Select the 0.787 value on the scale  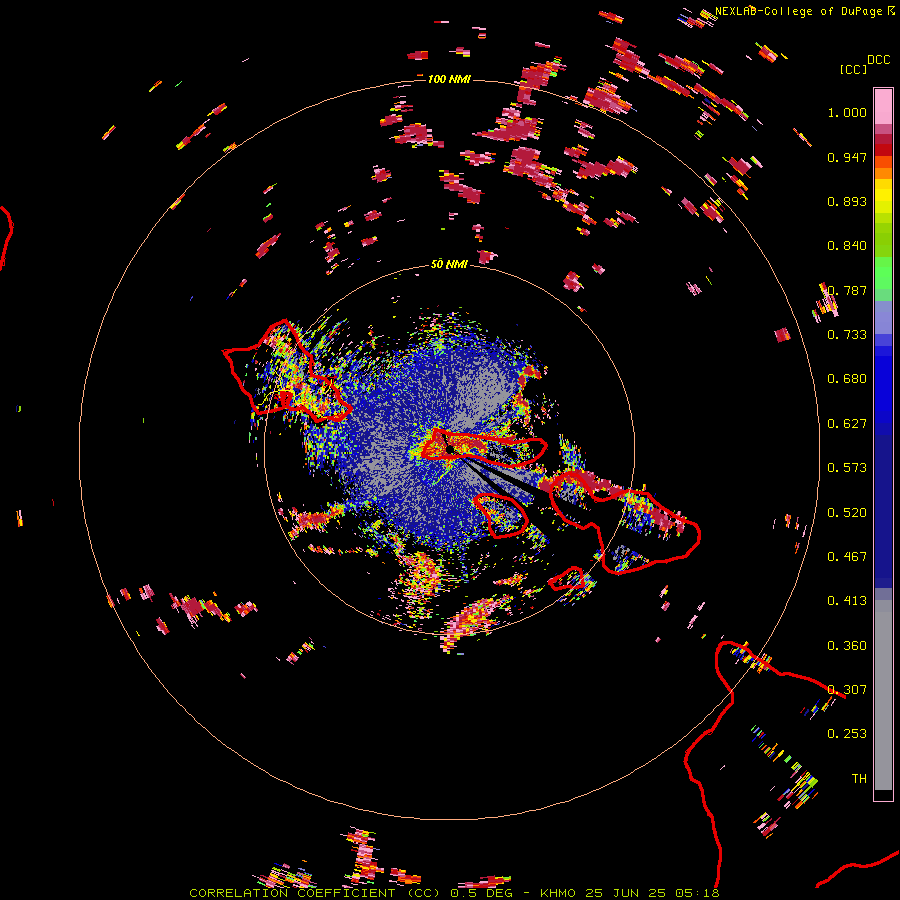(847, 290)
